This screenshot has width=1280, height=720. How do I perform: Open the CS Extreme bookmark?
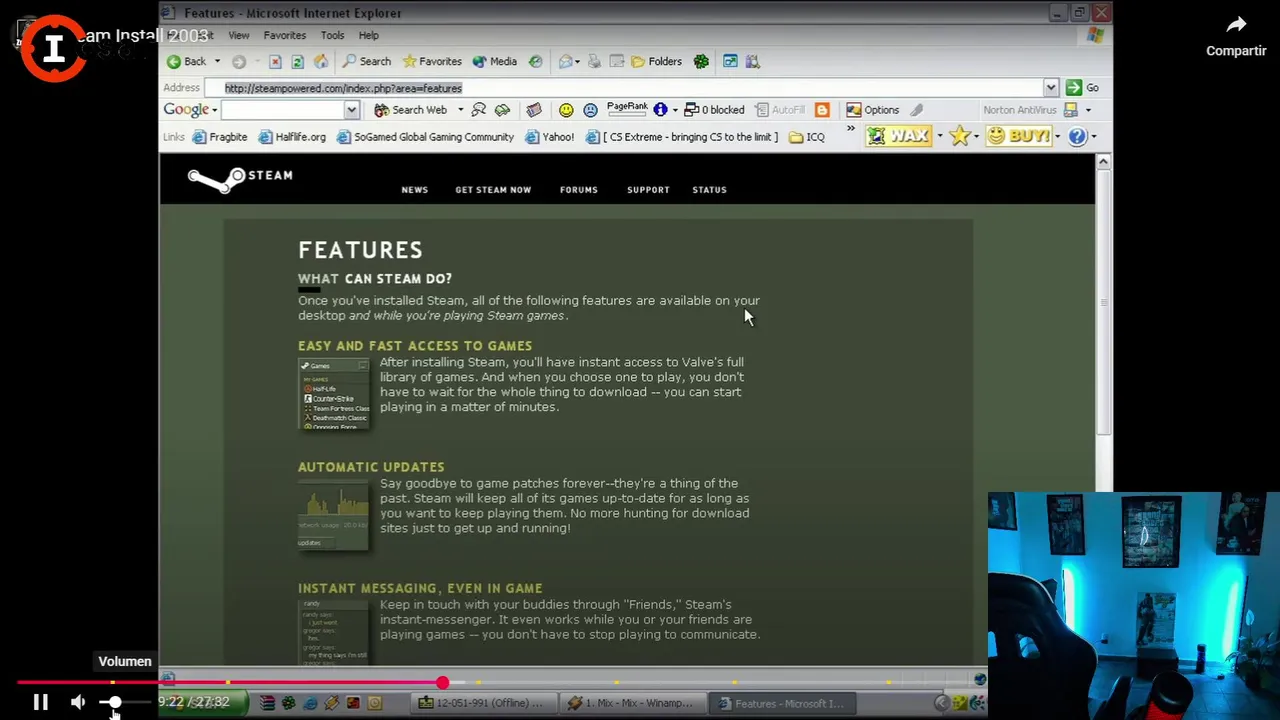coord(681,137)
